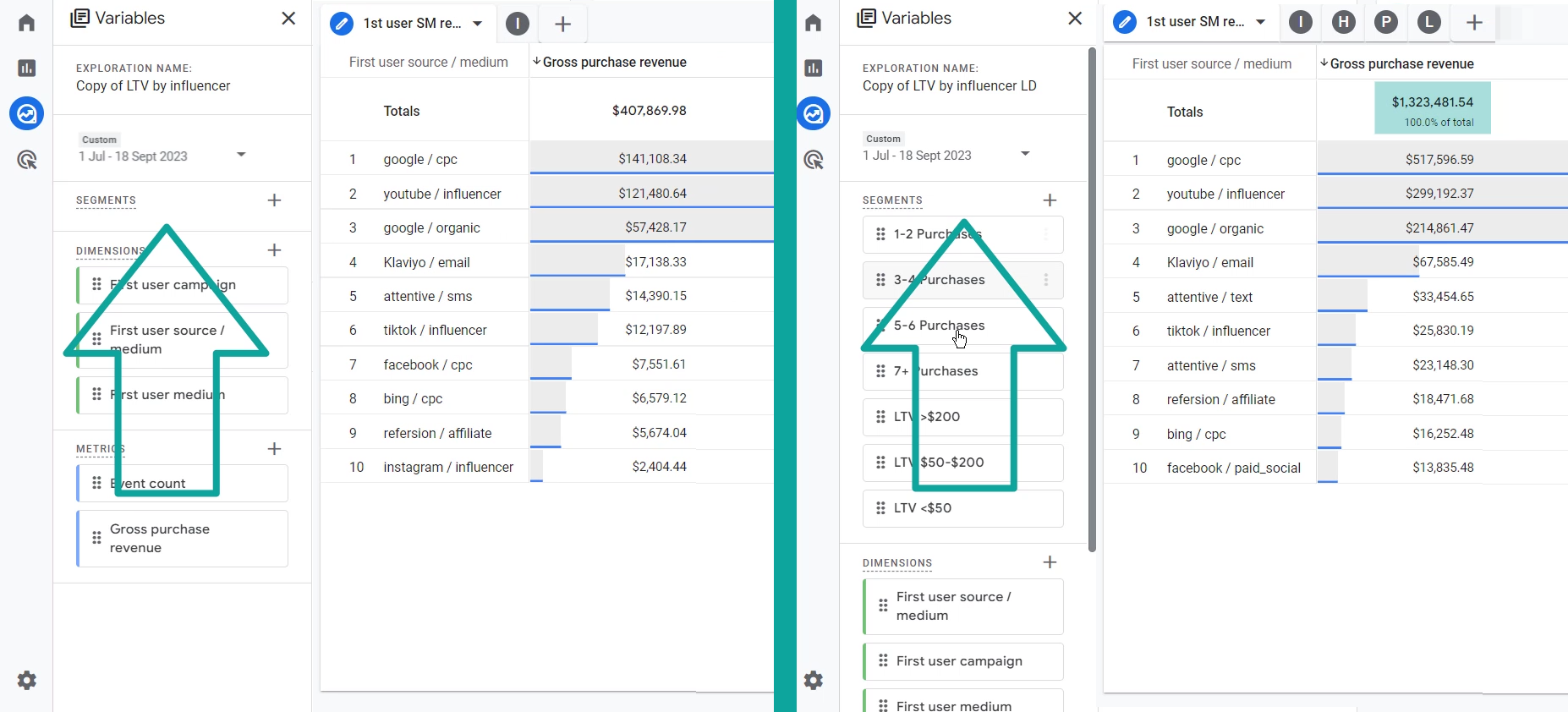The image size is (1568, 712).
Task: Add a new metric in left screenshot
Action: pyautogui.click(x=274, y=449)
